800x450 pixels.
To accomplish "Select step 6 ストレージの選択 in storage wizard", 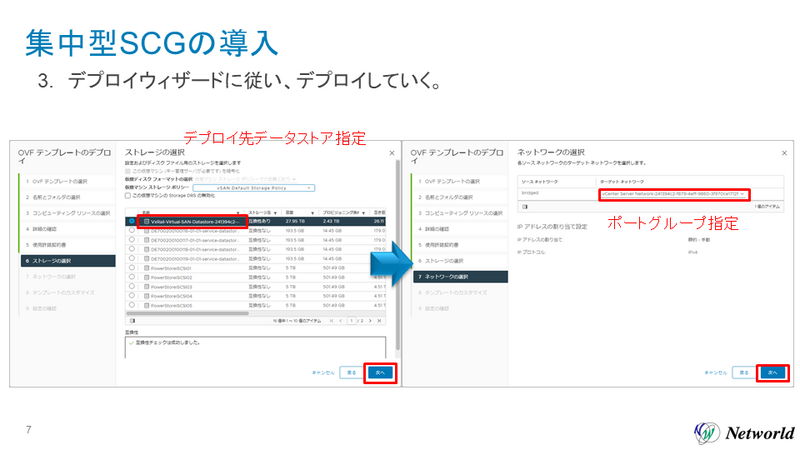I will click(68, 261).
